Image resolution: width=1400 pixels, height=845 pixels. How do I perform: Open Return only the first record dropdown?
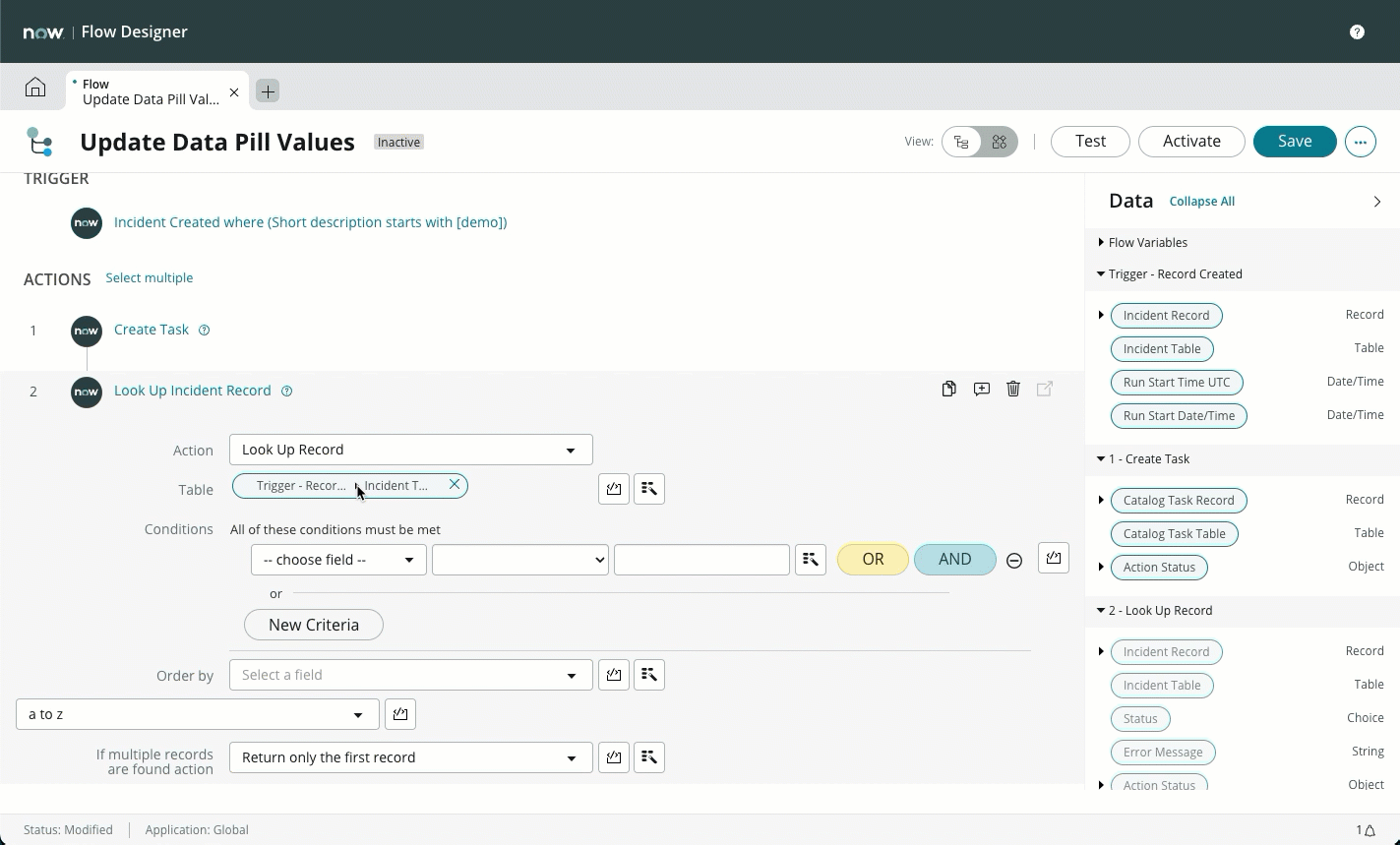pos(411,757)
